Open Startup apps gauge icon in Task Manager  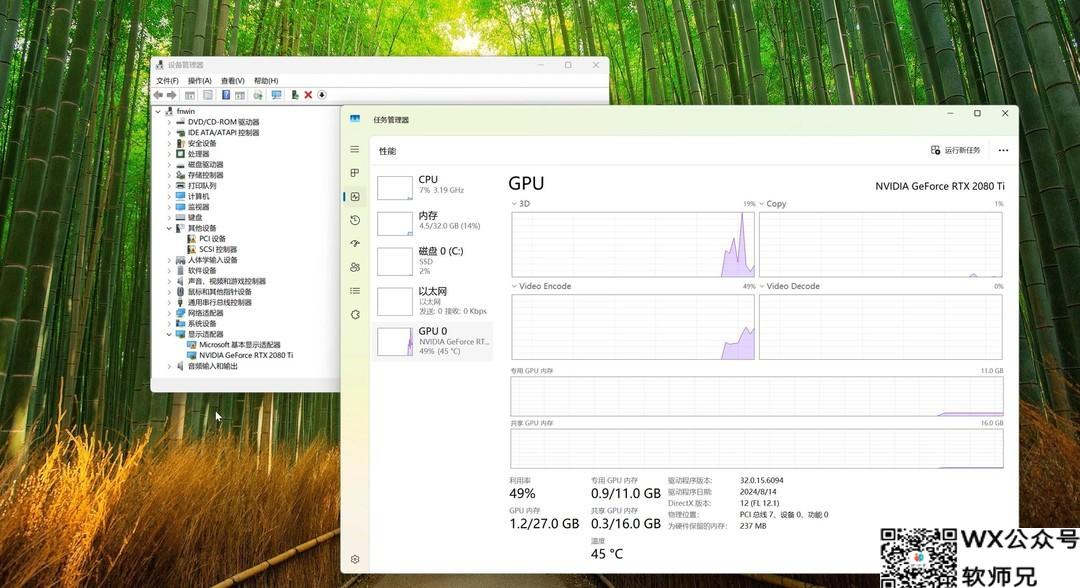click(355, 244)
